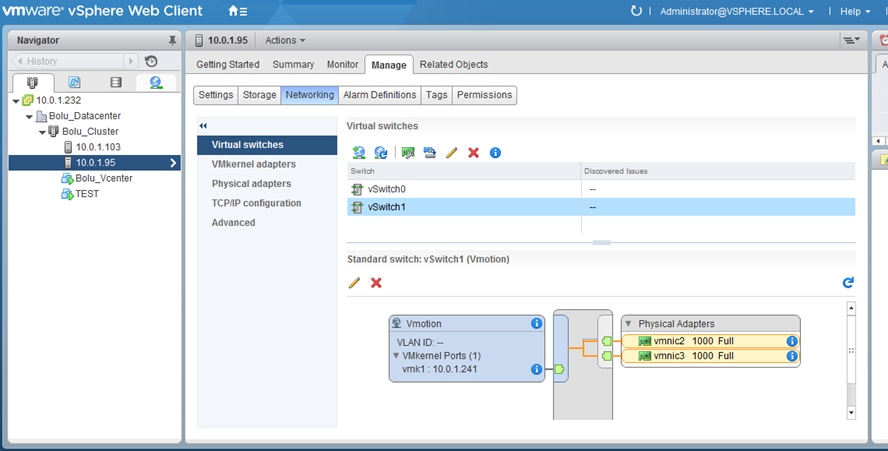
Task: Click the pane splitter handle below switch table
Action: [x=601, y=242]
